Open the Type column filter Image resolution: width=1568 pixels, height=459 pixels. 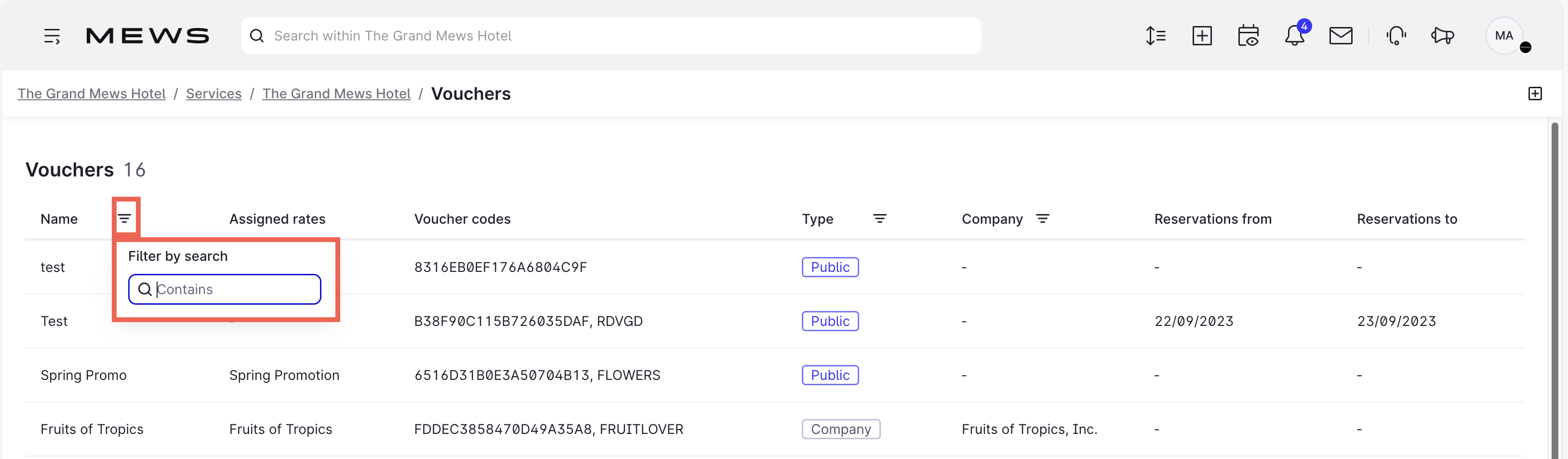pyautogui.click(x=879, y=218)
